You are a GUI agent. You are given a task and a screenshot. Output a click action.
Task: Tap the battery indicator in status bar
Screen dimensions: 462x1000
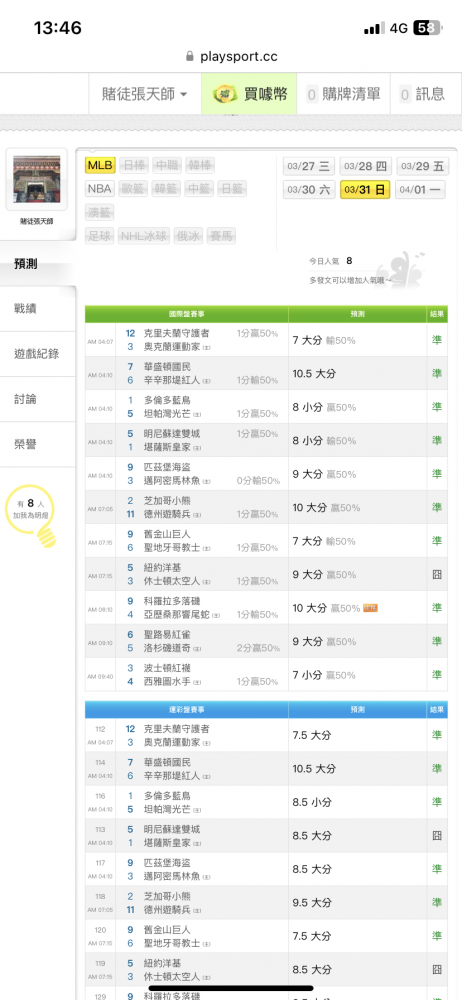pyautogui.click(x=427, y=28)
